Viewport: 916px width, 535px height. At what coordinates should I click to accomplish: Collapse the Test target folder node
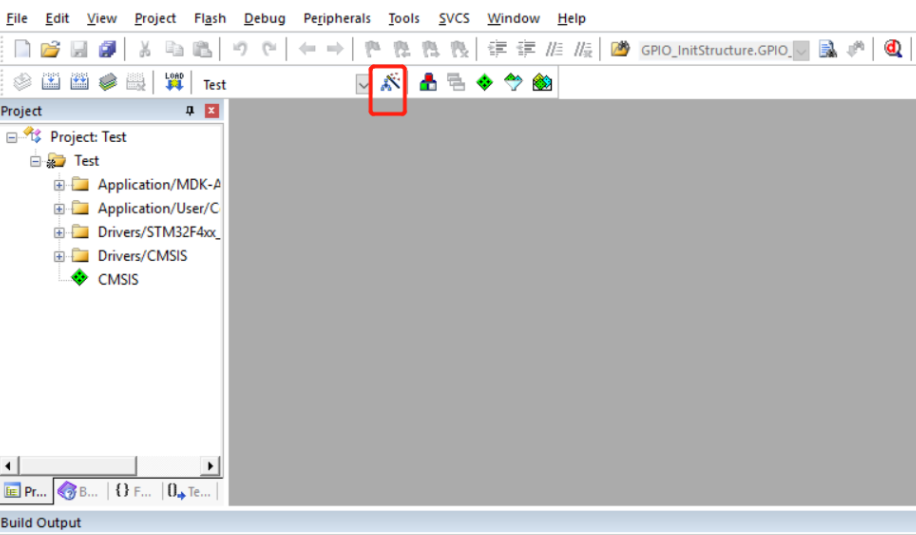(x=36, y=161)
